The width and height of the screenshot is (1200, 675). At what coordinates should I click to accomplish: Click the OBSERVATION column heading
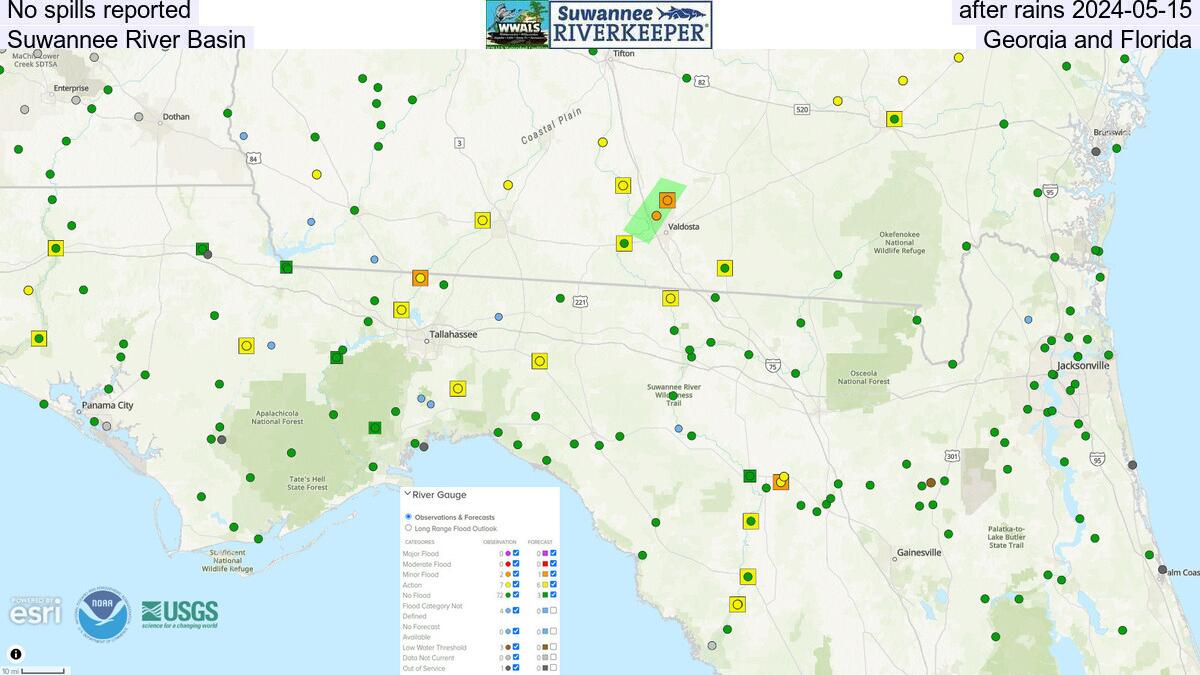500,542
